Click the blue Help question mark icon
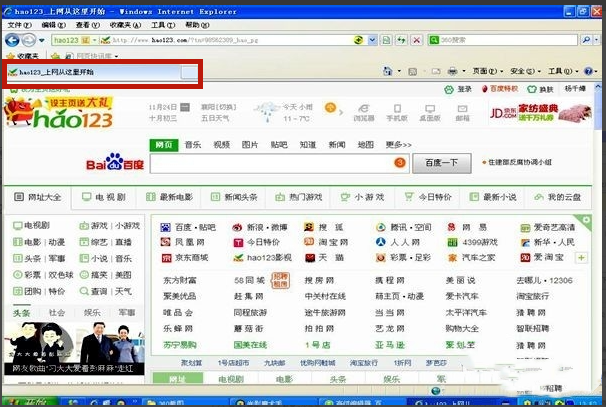Image resolution: width=606 pixels, height=407 pixels. click(588, 71)
